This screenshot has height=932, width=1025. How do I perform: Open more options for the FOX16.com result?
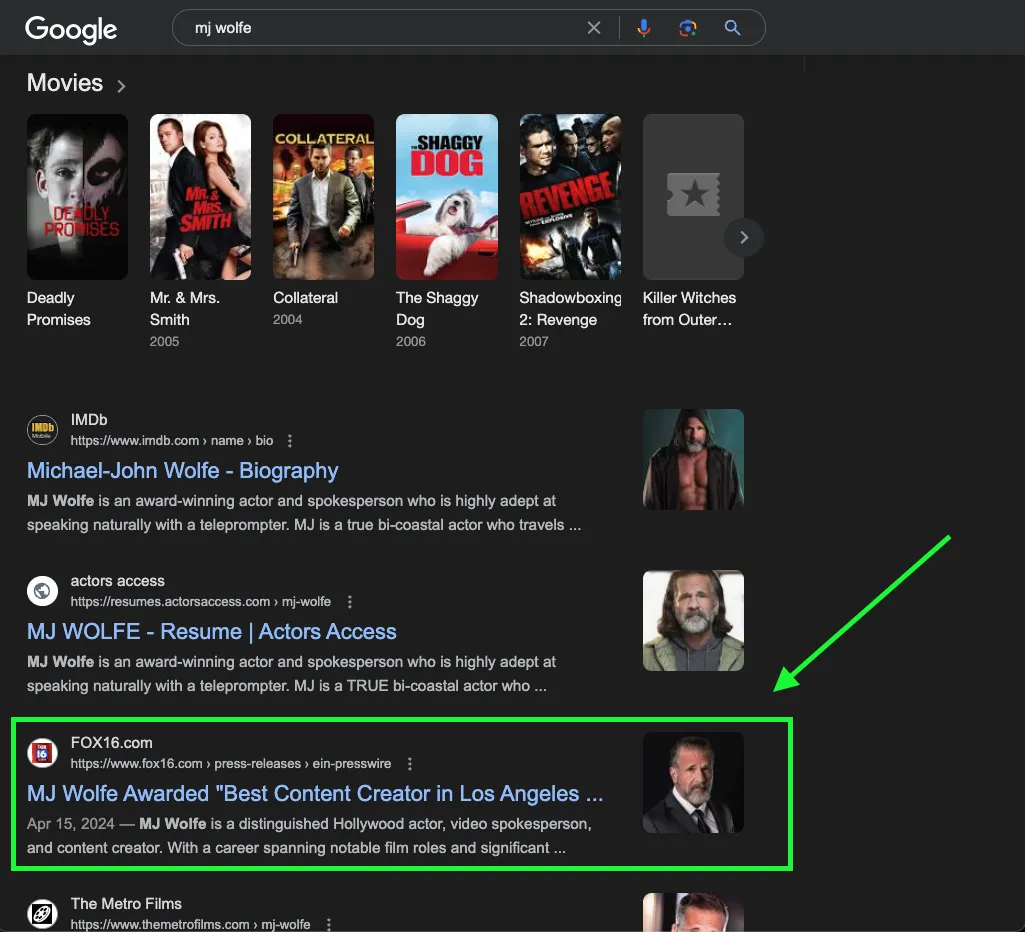point(410,764)
